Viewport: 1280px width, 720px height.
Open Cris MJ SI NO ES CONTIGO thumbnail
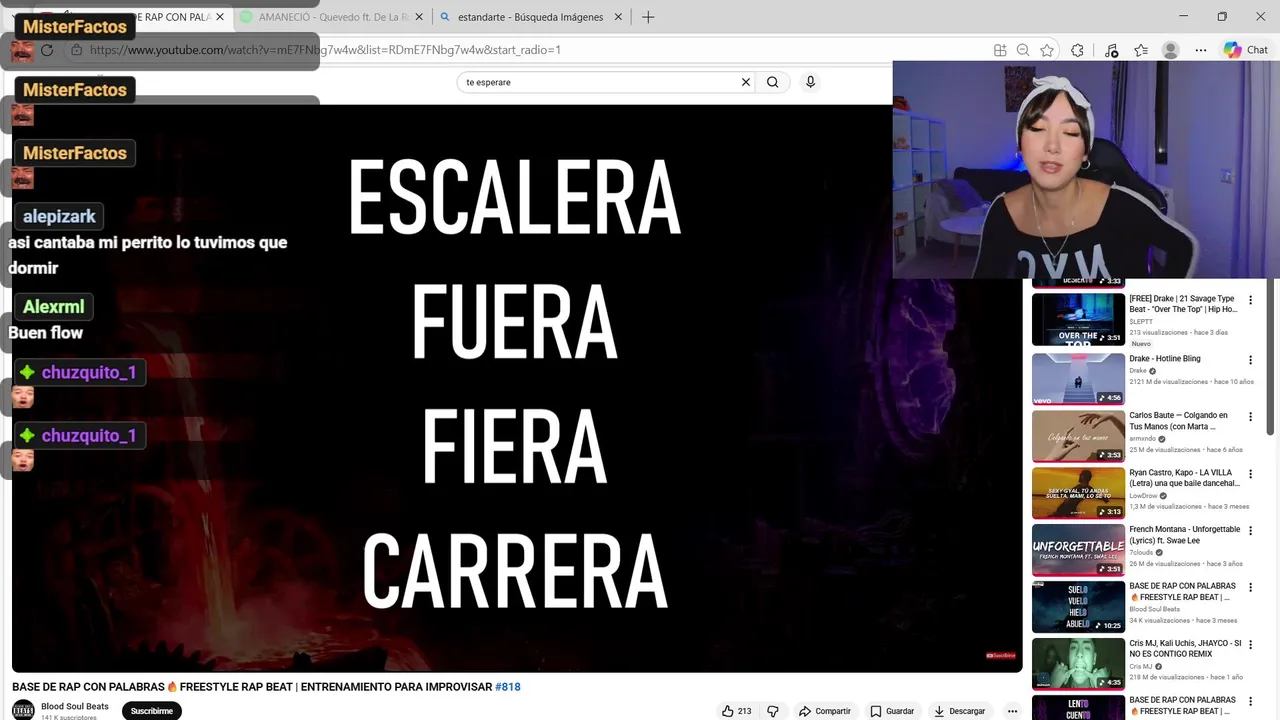[x=1078, y=663]
